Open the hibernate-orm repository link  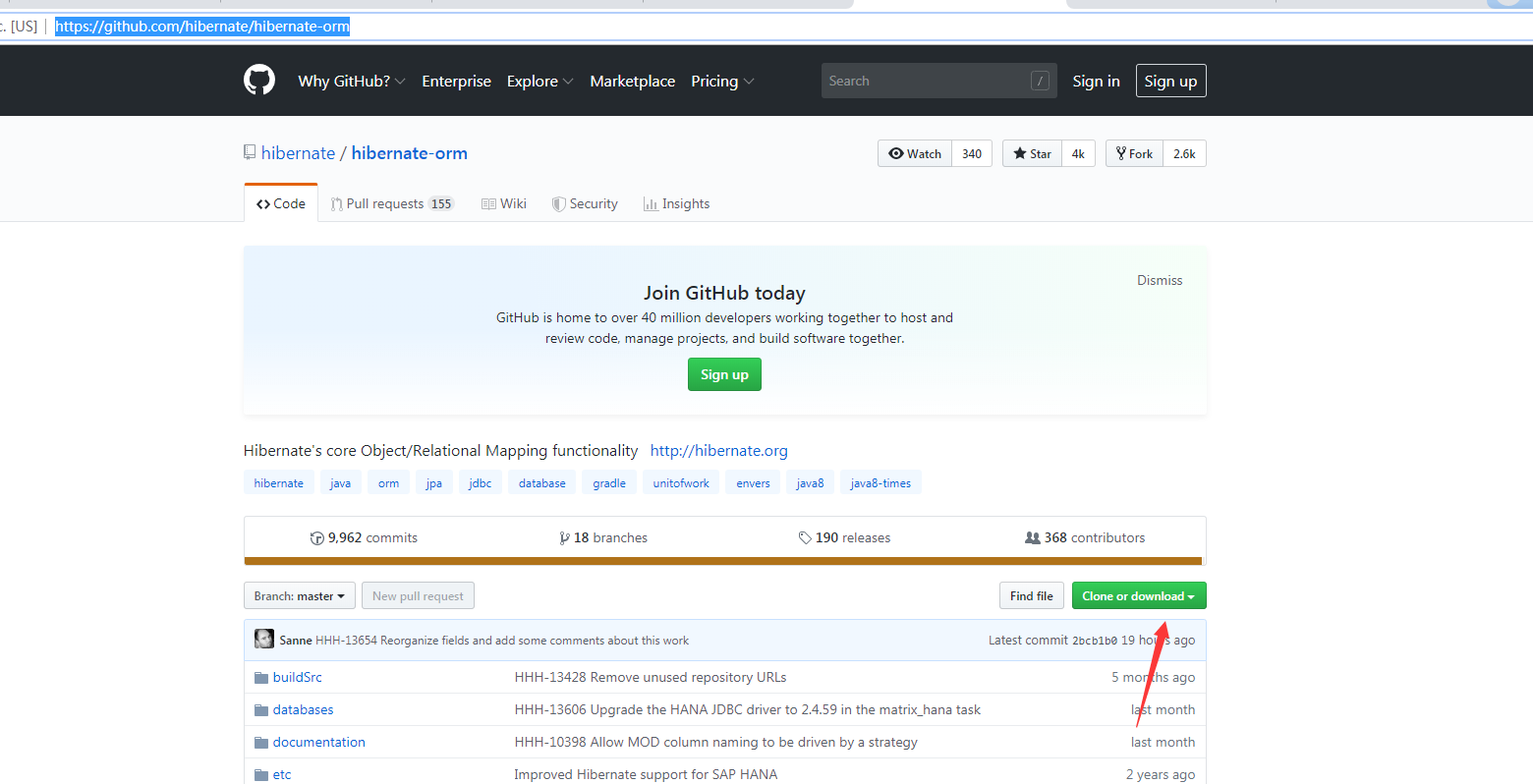click(x=410, y=153)
